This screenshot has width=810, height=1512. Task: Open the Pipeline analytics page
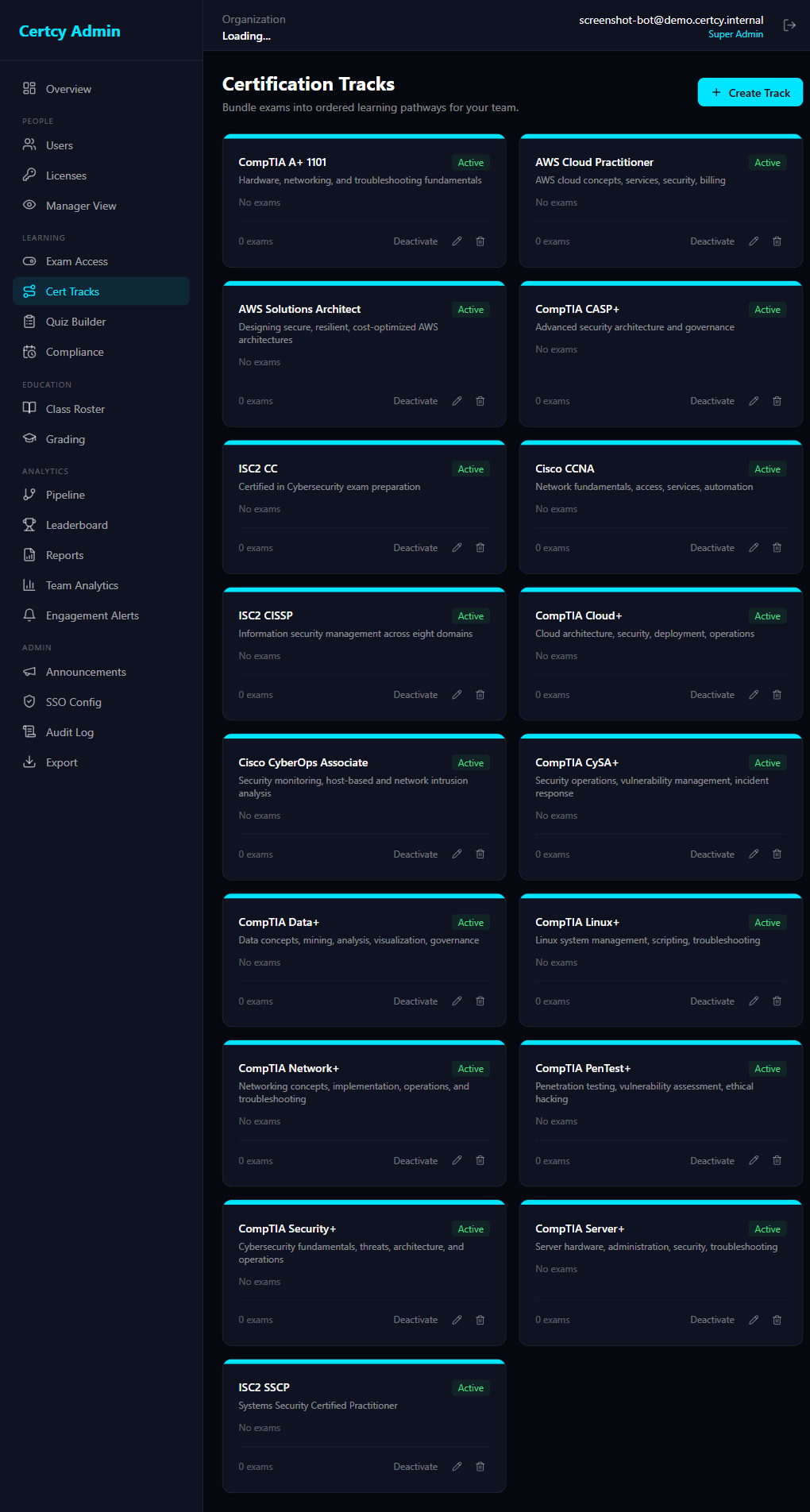[102, 495]
